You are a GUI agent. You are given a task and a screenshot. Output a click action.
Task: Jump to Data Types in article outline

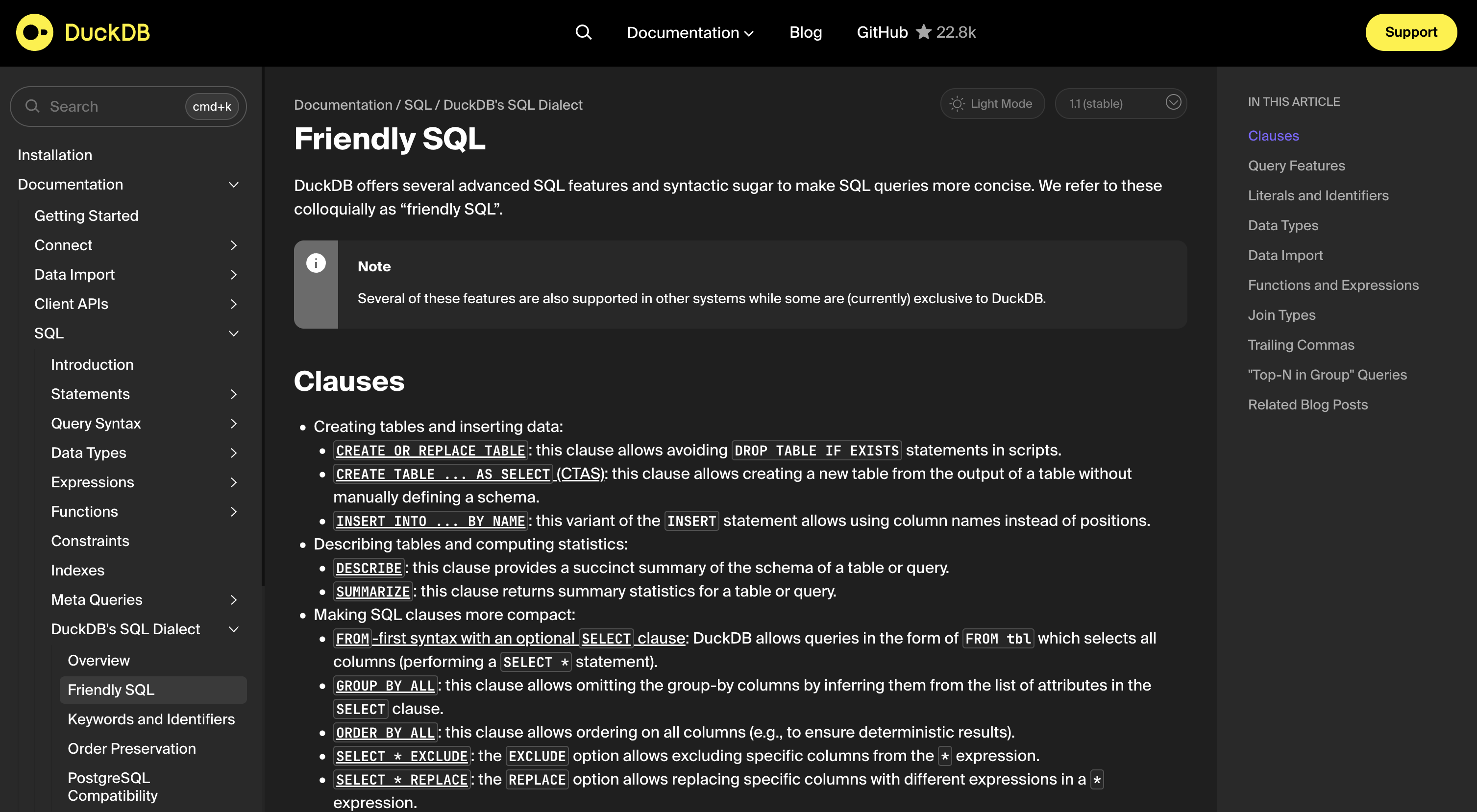pos(1283,225)
